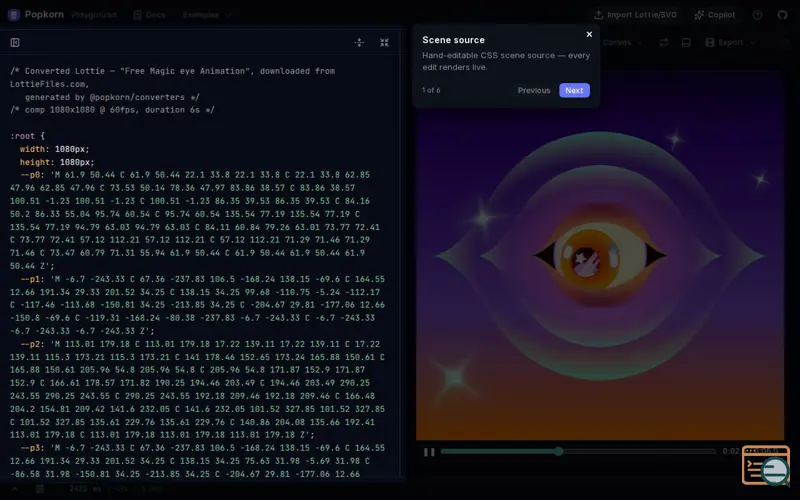800x500 pixels.
Task: Click the '--p2' variable name
Action: click(30, 344)
